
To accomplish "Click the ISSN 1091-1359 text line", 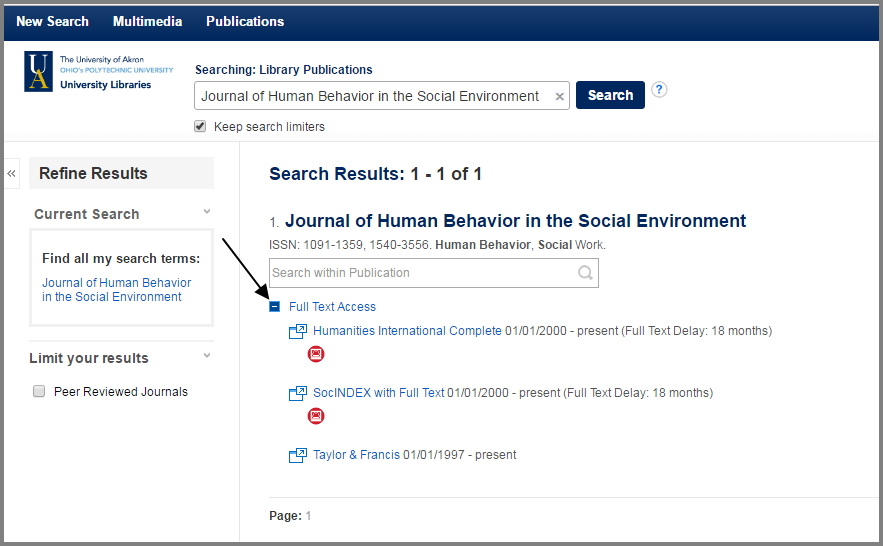I will tap(437, 245).
